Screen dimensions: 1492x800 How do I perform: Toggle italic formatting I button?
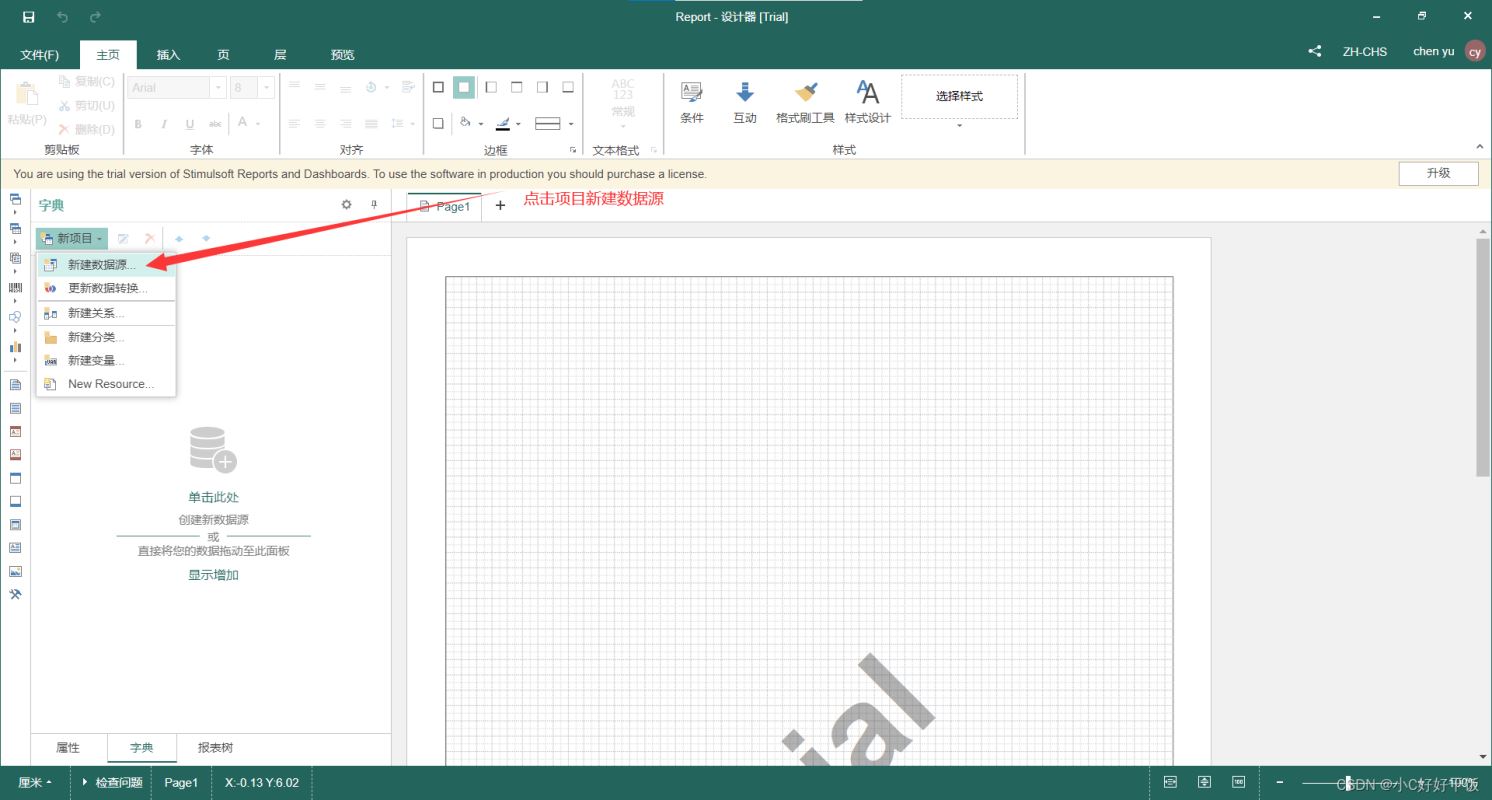(x=164, y=124)
